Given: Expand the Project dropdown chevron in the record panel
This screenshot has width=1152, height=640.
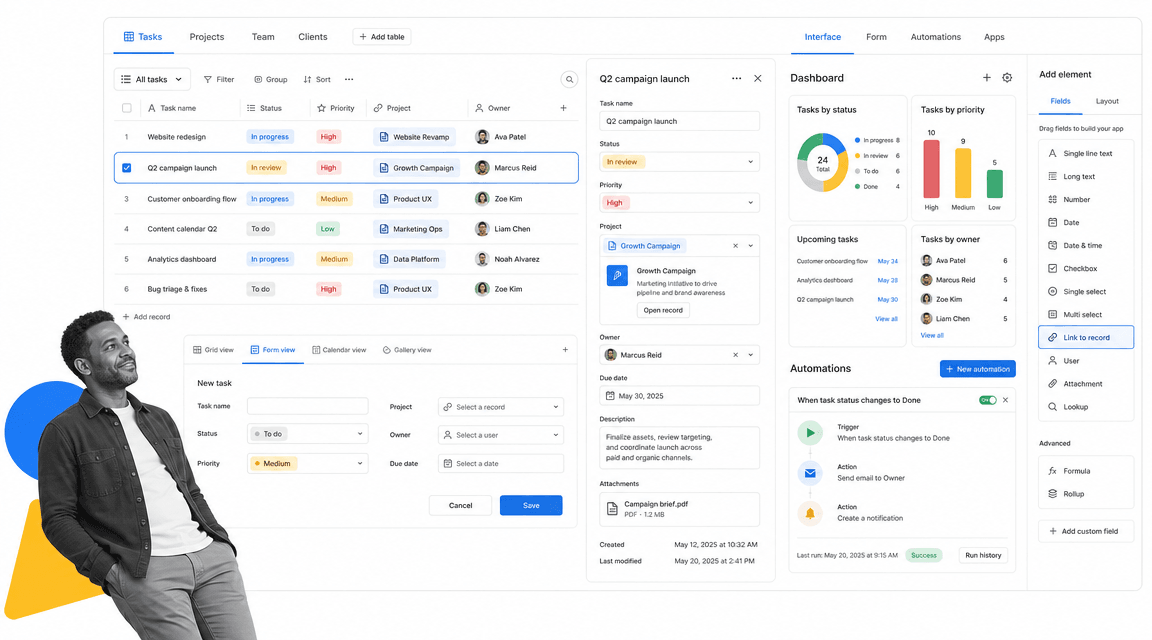Looking at the screenshot, I should tap(750, 246).
